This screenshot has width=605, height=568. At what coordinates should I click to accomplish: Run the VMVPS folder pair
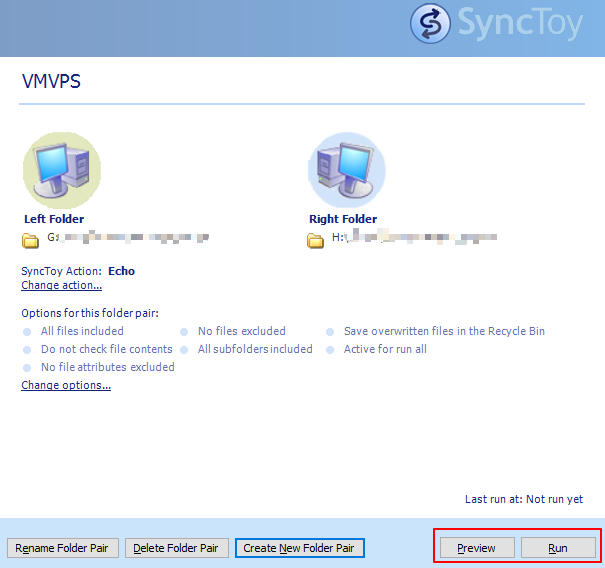coord(558,548)
